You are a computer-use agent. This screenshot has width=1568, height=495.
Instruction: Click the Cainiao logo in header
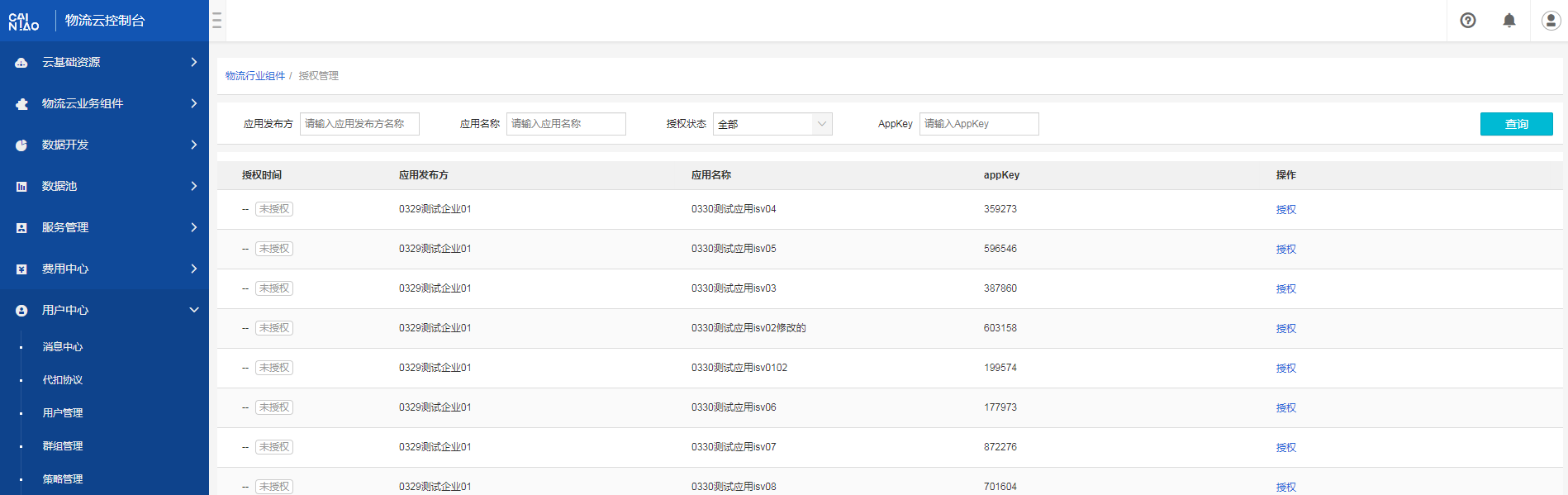[24, 21]
